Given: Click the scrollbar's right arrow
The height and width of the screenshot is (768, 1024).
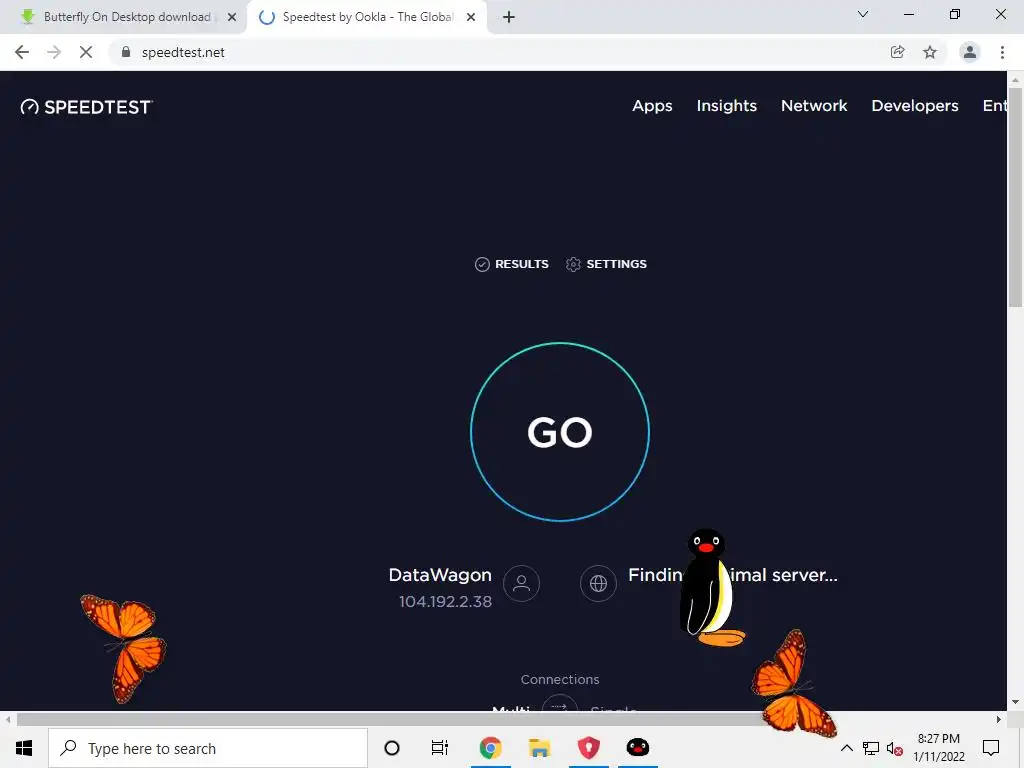Looking at the screenshot, I should (999, 720).
